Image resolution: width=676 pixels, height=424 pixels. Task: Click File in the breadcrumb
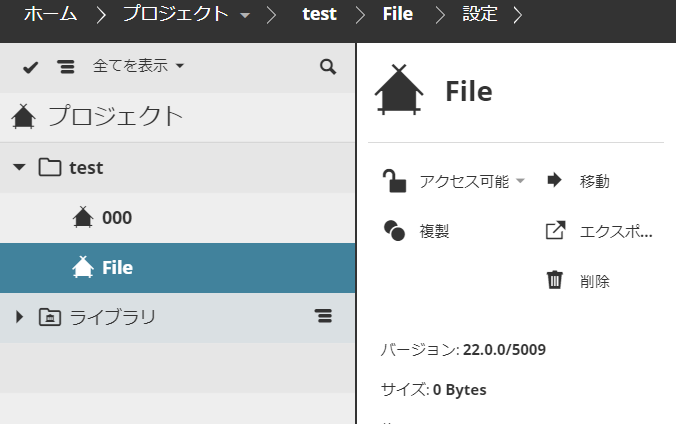398,14
